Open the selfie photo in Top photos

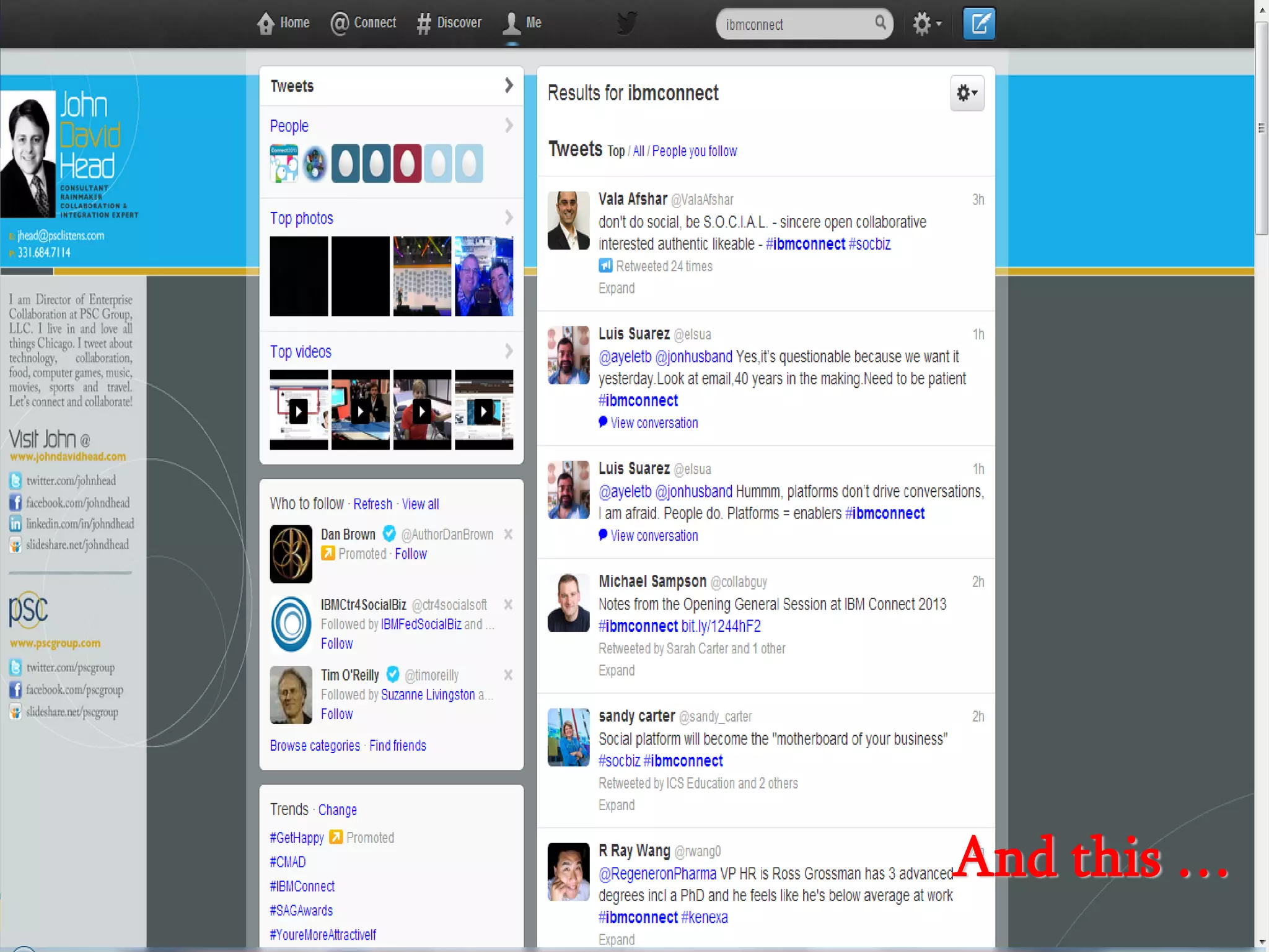483,276
